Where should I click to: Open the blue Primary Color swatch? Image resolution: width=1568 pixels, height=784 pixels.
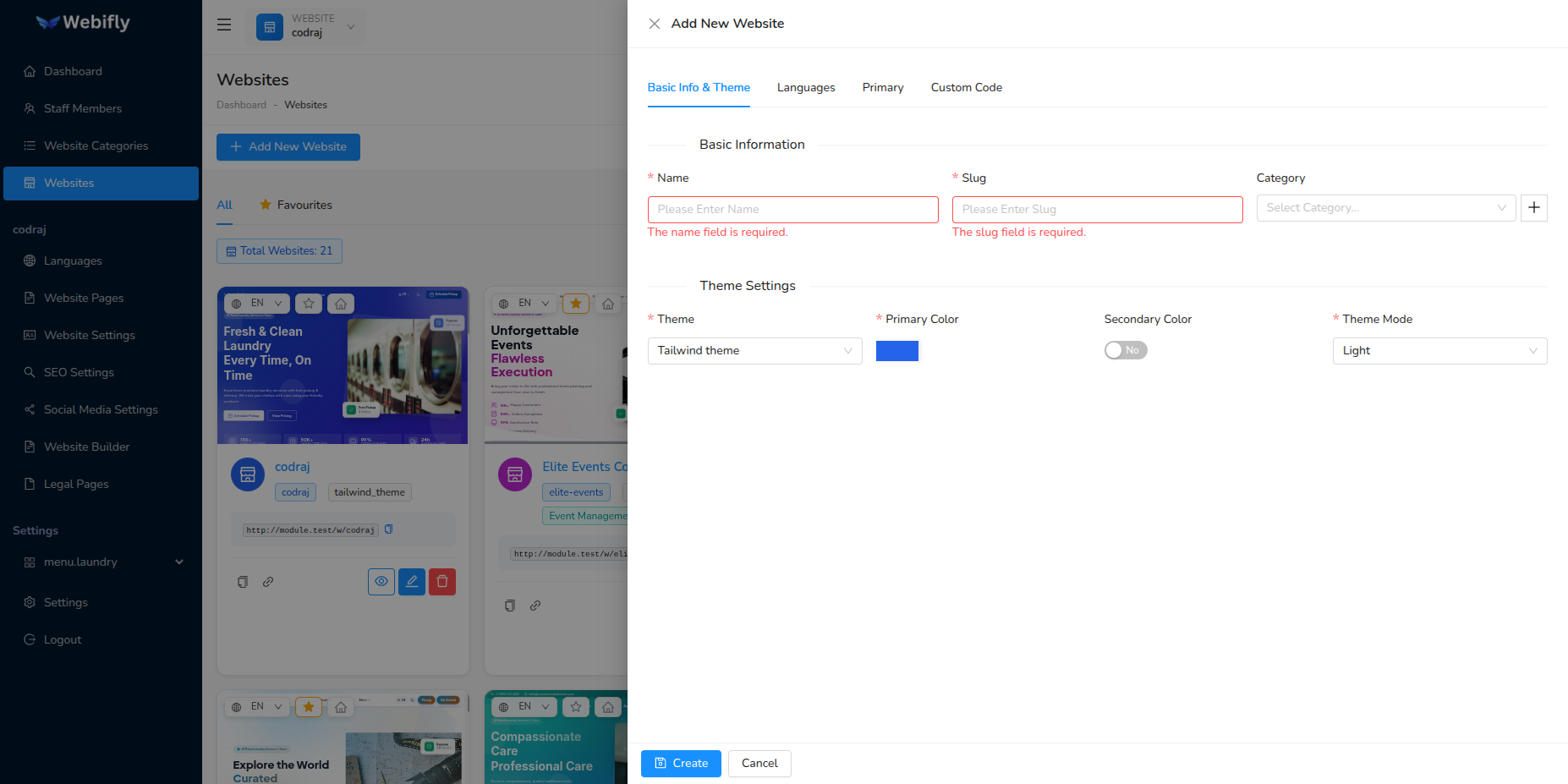pyautogui.click(x=897, y=351)
